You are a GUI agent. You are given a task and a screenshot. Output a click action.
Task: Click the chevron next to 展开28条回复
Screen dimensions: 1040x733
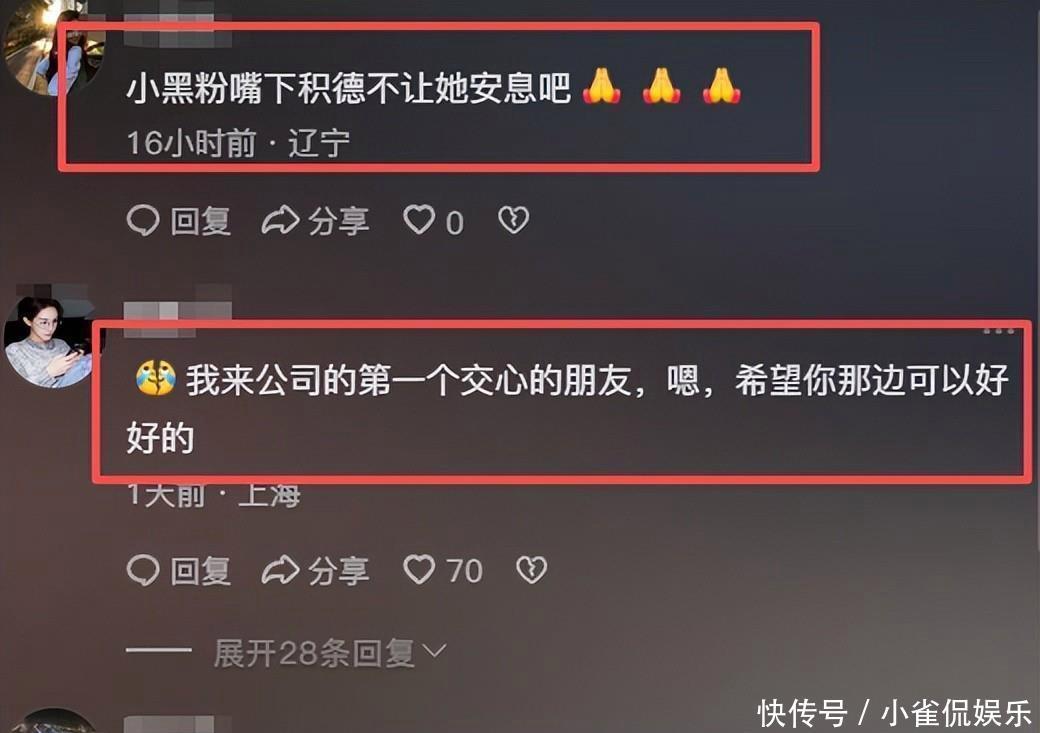434,651
